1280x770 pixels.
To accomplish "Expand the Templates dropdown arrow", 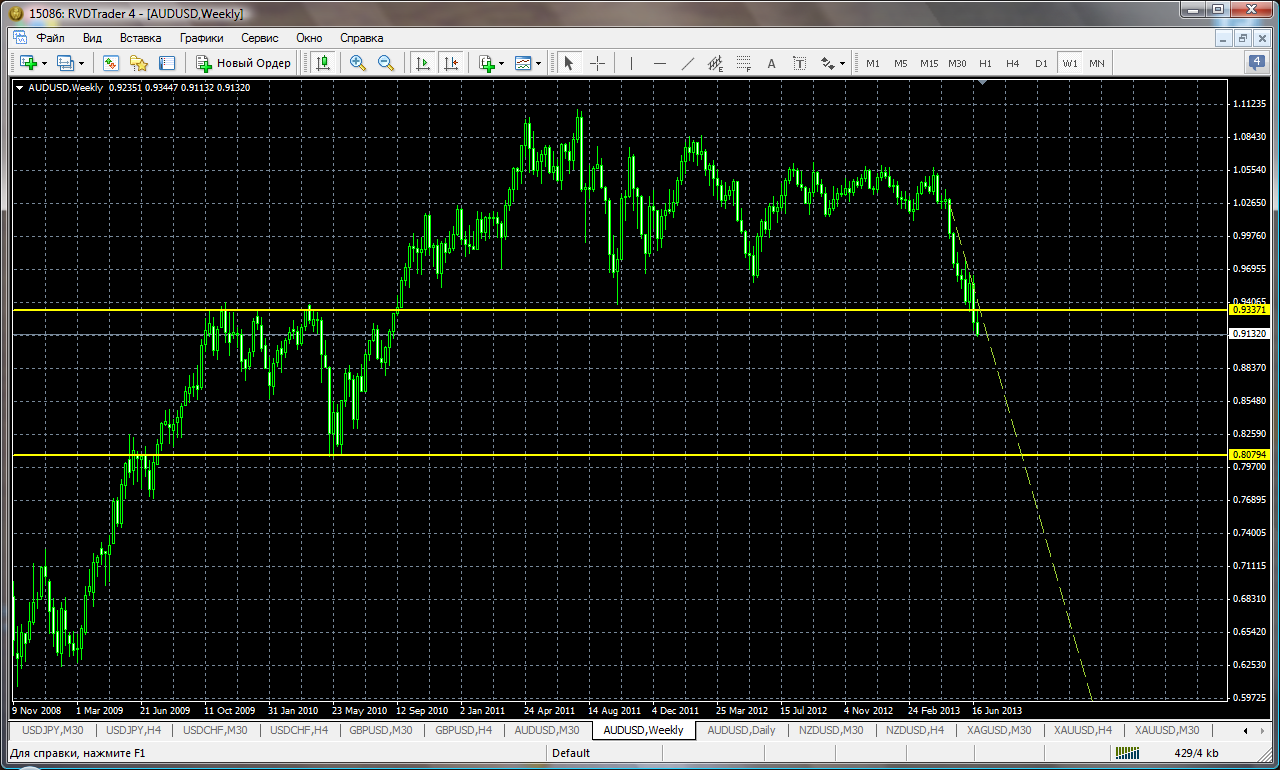I will point(539,63).
